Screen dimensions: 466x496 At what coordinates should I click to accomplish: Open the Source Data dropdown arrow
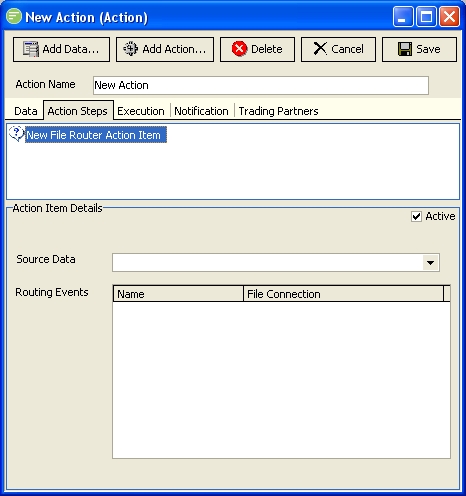click(430, 263)
